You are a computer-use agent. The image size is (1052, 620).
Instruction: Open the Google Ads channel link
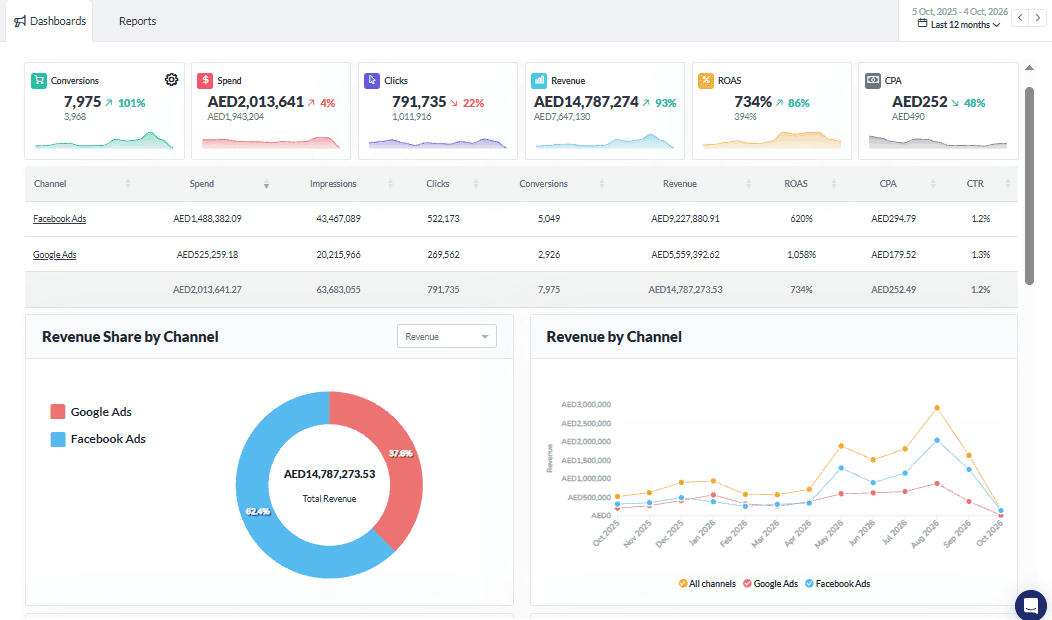54,255
